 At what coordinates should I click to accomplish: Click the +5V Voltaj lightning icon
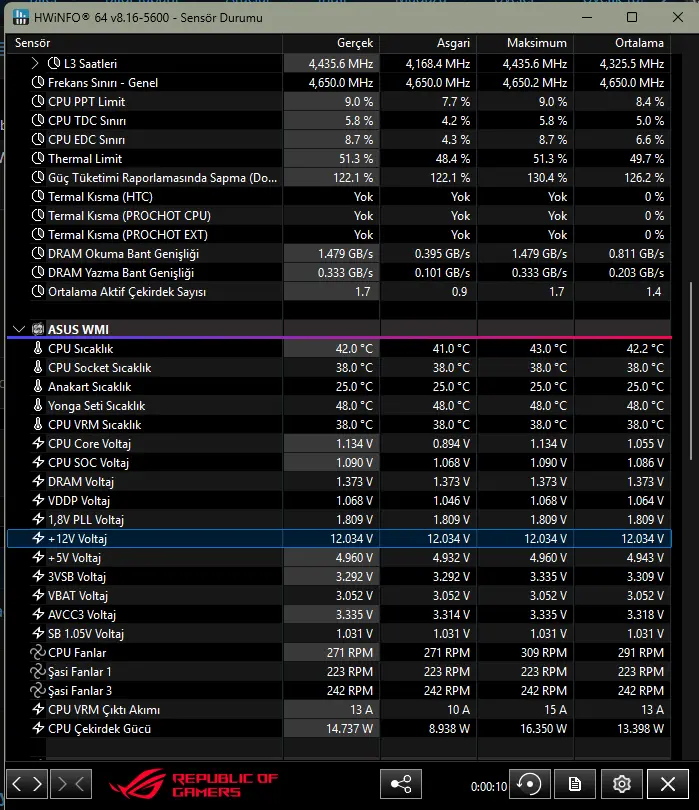(x=38, y=557)
